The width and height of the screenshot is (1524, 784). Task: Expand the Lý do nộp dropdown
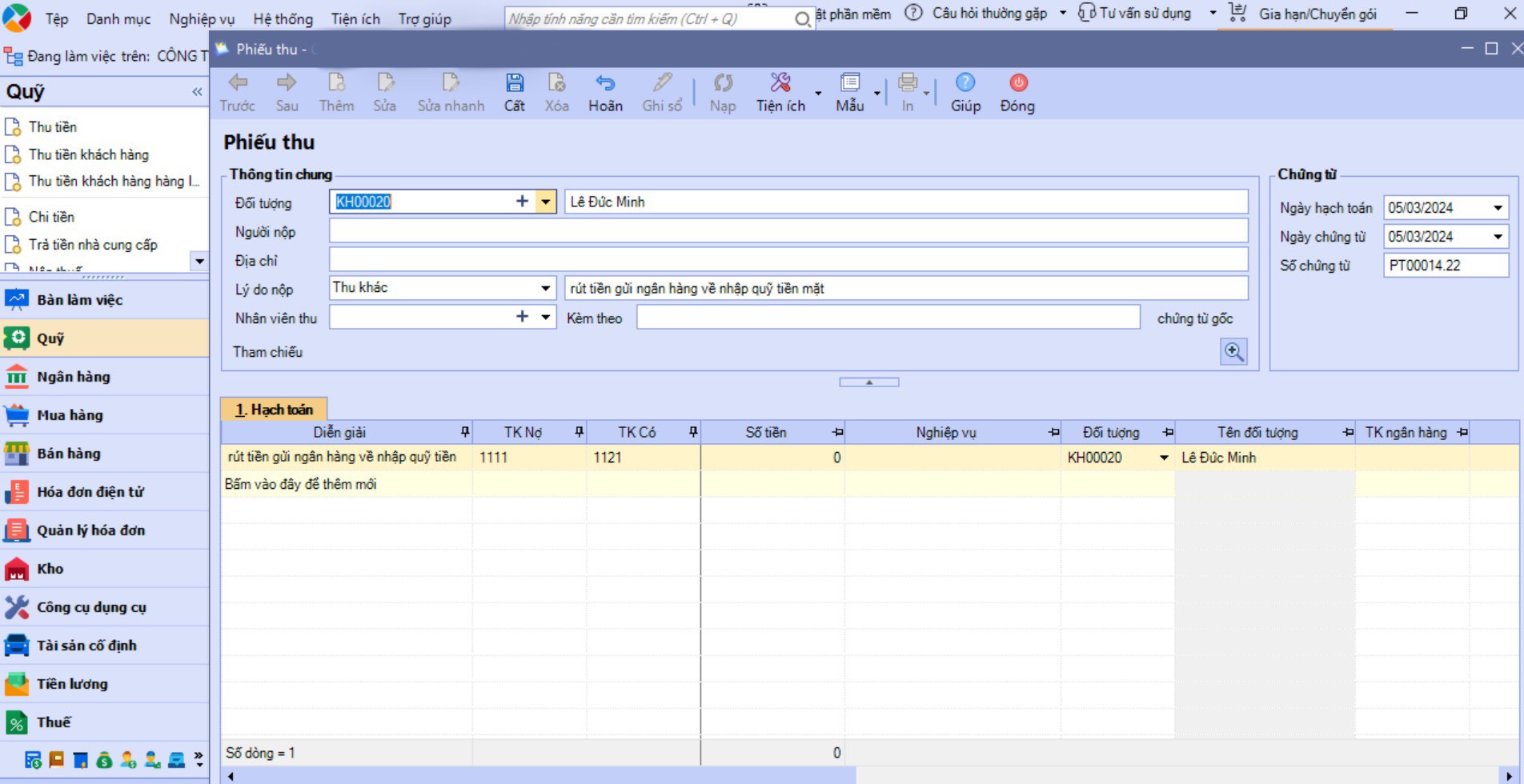545,288
